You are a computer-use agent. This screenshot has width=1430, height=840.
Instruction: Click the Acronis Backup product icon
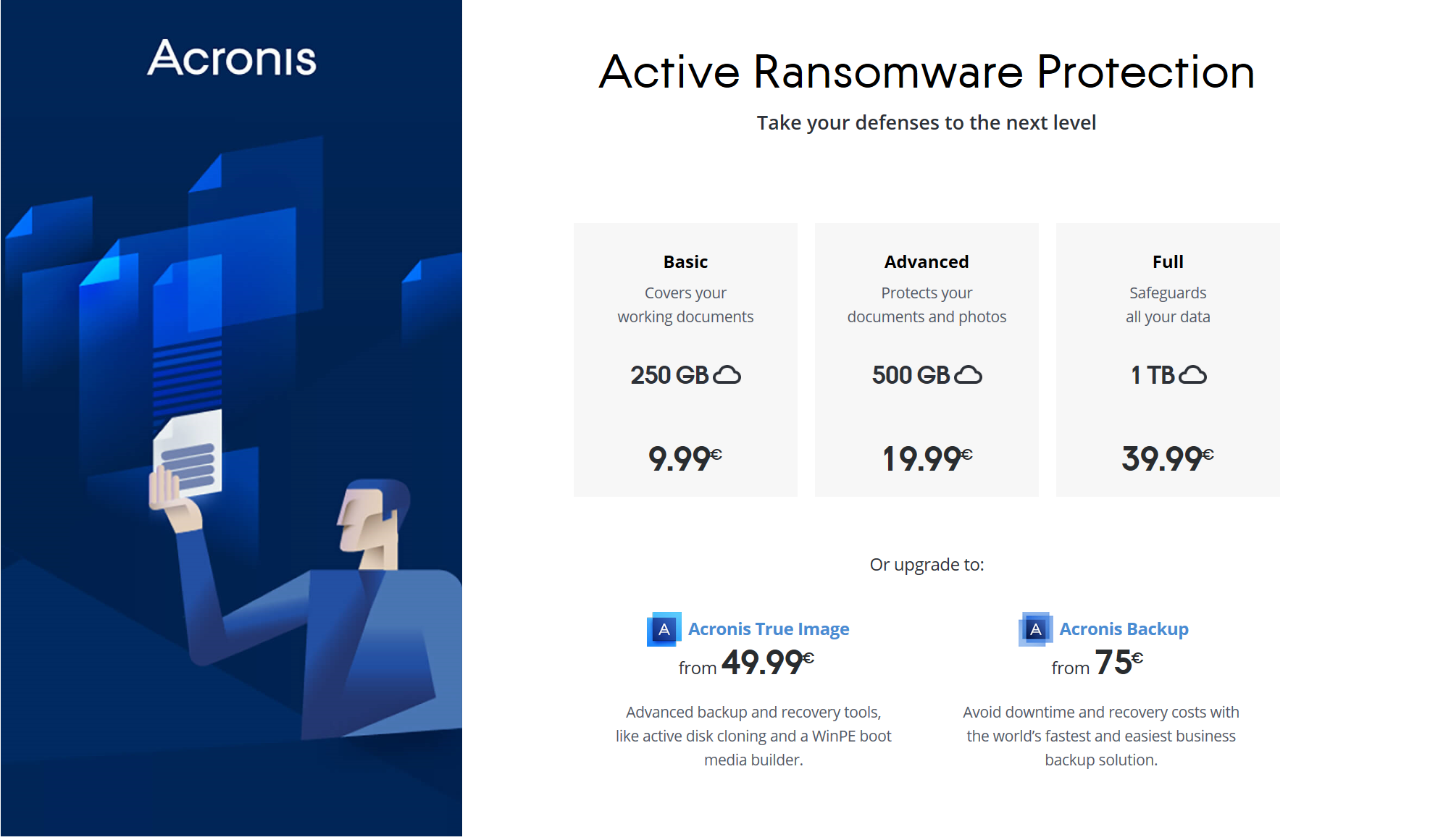click(x=1035, y=629)
